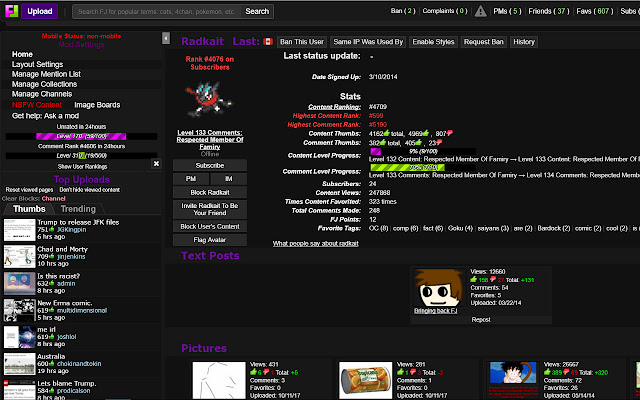Screen dimensions: 640x400
Task: Collapse the left sidebar using arrow
Action: (166, 42)
